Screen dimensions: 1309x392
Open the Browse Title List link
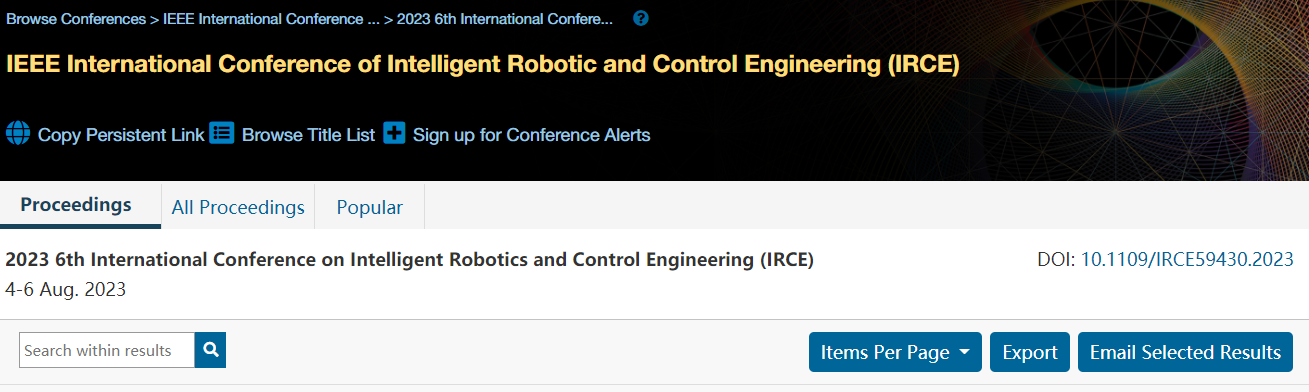pos(308,134)
